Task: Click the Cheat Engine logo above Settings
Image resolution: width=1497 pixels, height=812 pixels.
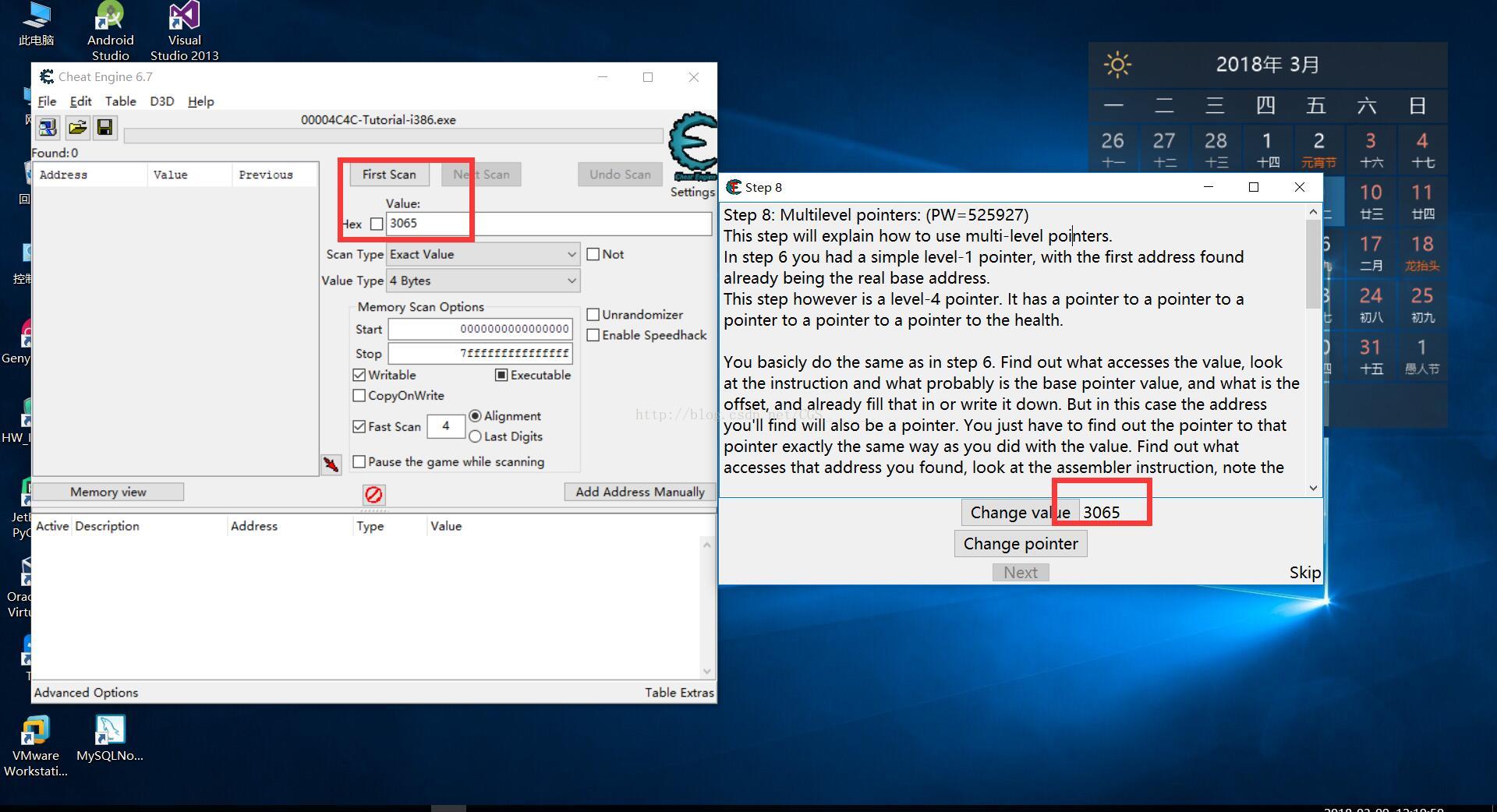Action: 692,147
